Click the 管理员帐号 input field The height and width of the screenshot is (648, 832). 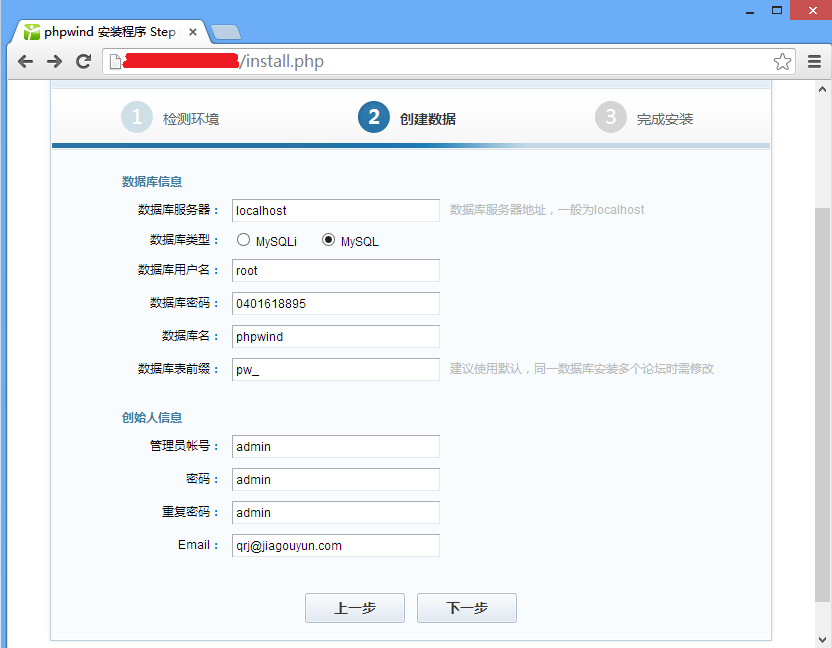336,447
